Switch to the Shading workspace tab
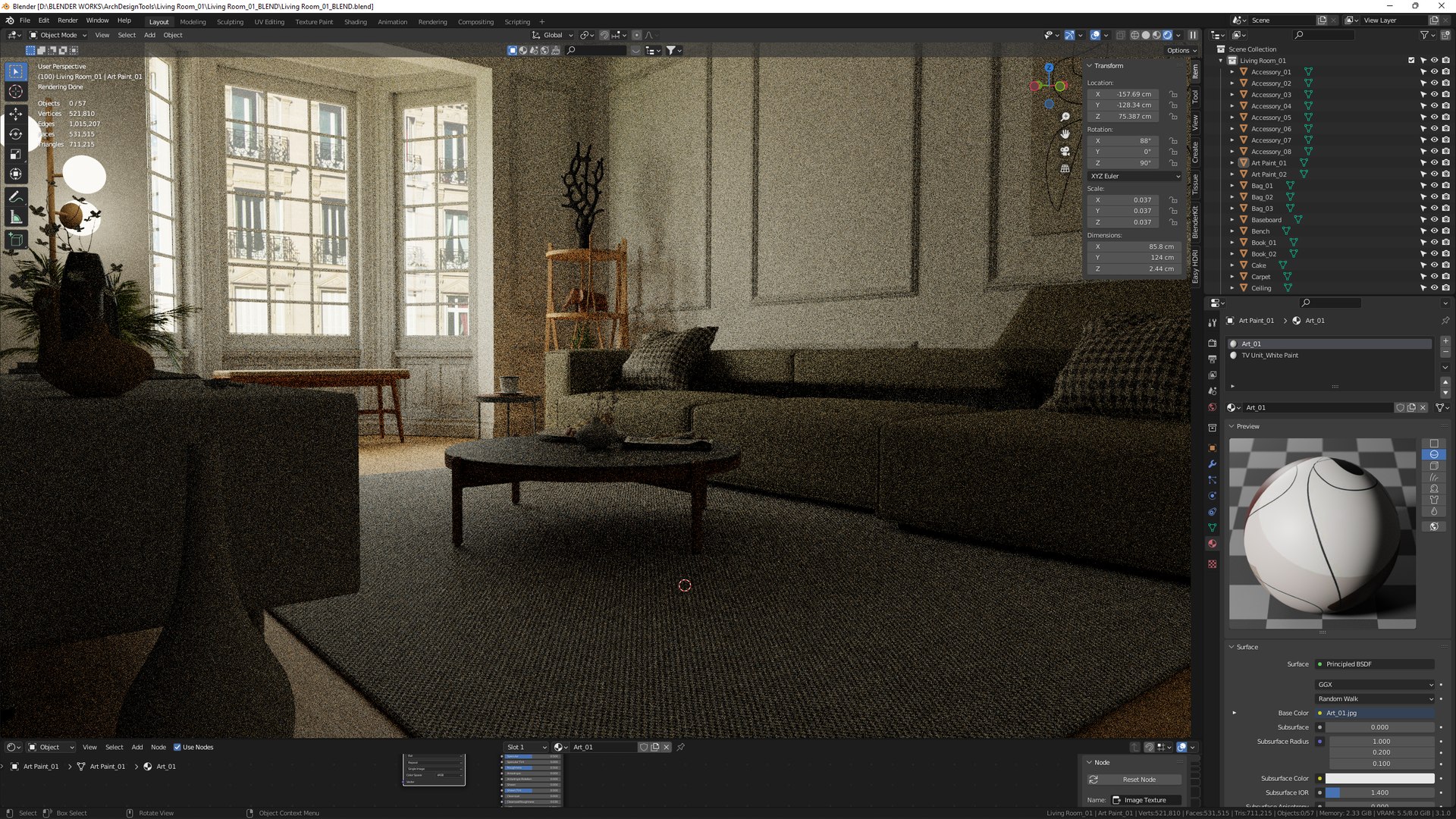The width and height of the screenshot is (1456, 819). tap(355, 22)
